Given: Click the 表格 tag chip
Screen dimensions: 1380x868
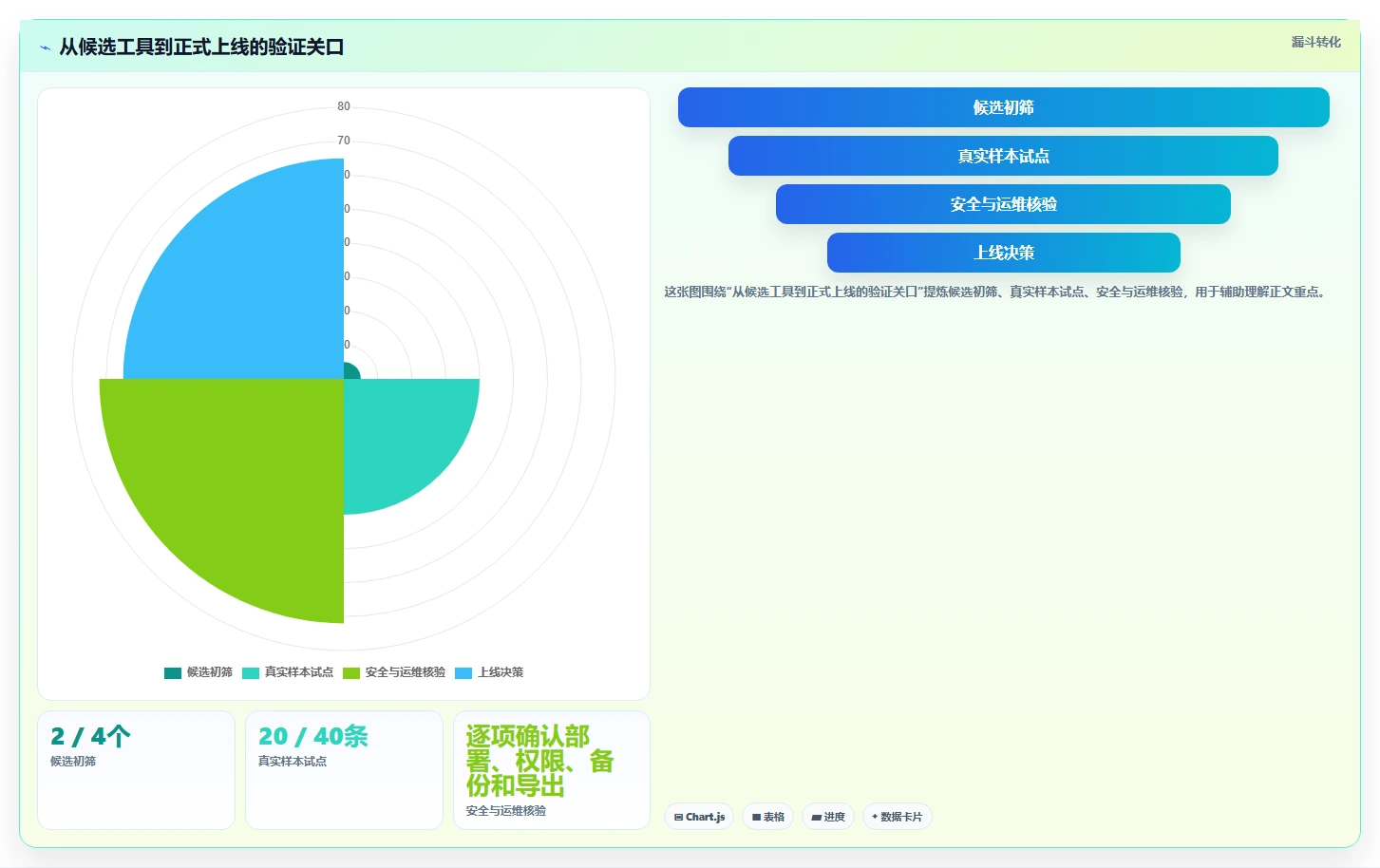Looking at the screenshot, I should 768,817.
